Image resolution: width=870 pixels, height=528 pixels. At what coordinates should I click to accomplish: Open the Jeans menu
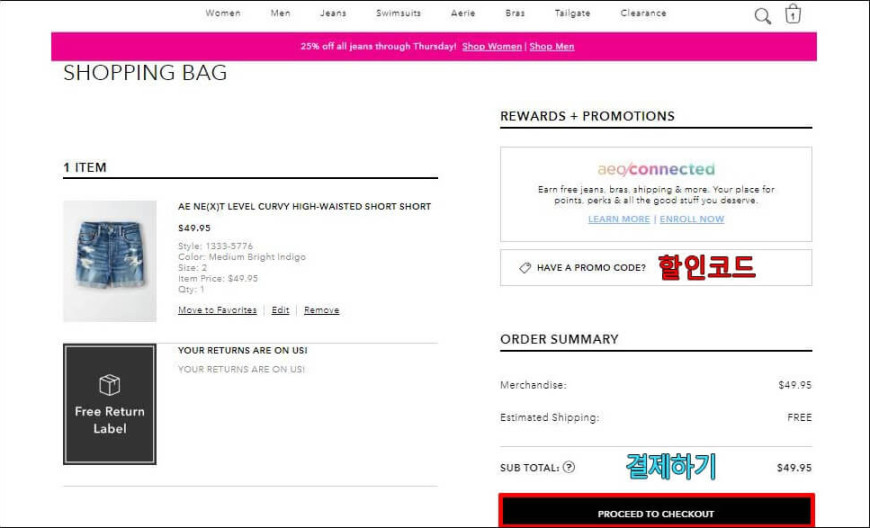(333, 13)
